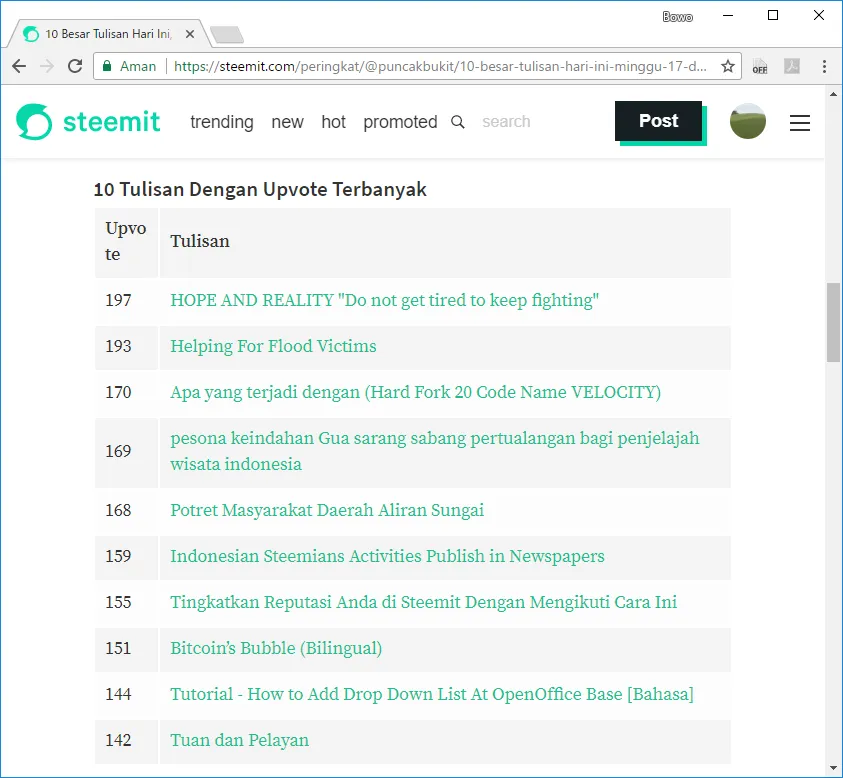The image size is (843, 778).
Task: Minimize the Chrome window
Action: point(728,16)
